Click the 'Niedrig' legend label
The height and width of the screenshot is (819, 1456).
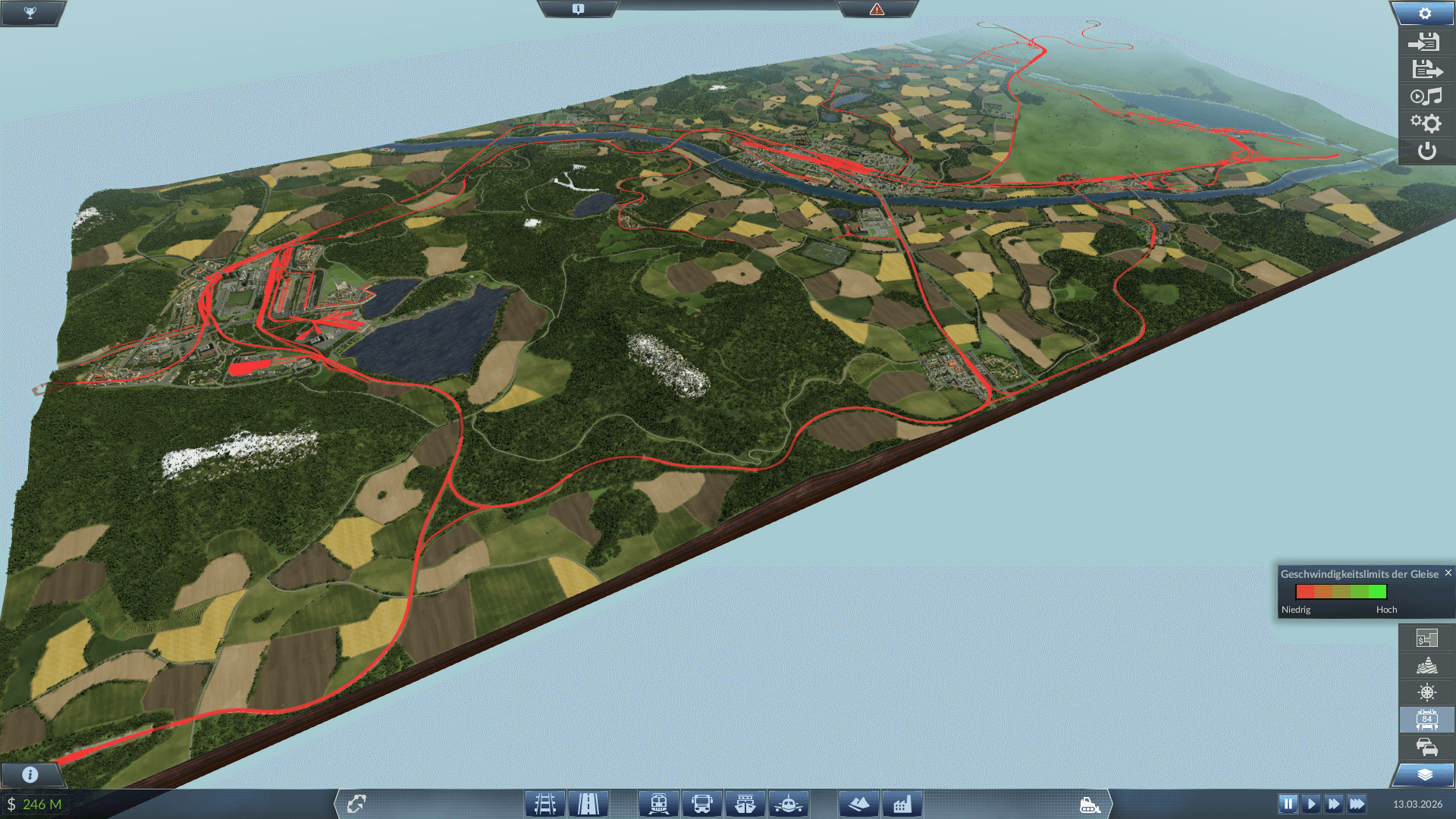coord(1295,610)
